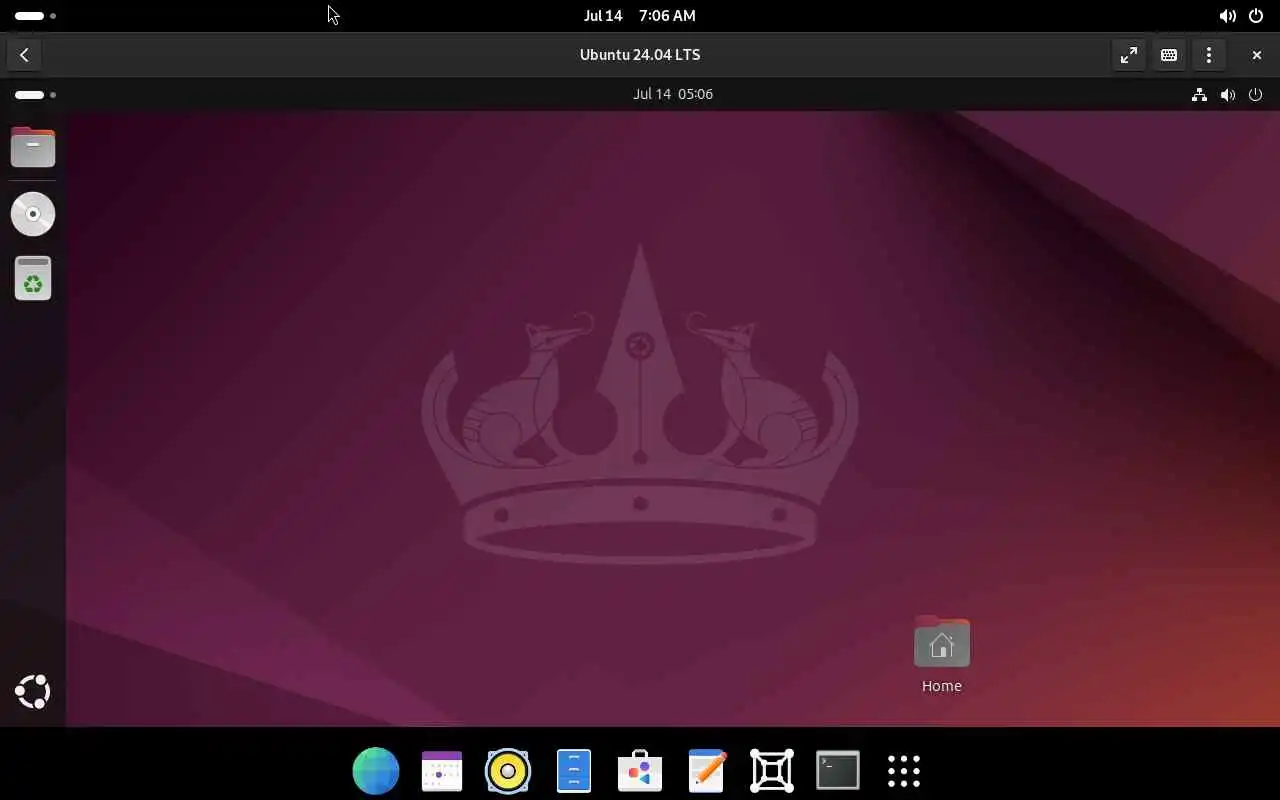Go back using the header arrow button
1280x800 pixels.
click(24, 55)
